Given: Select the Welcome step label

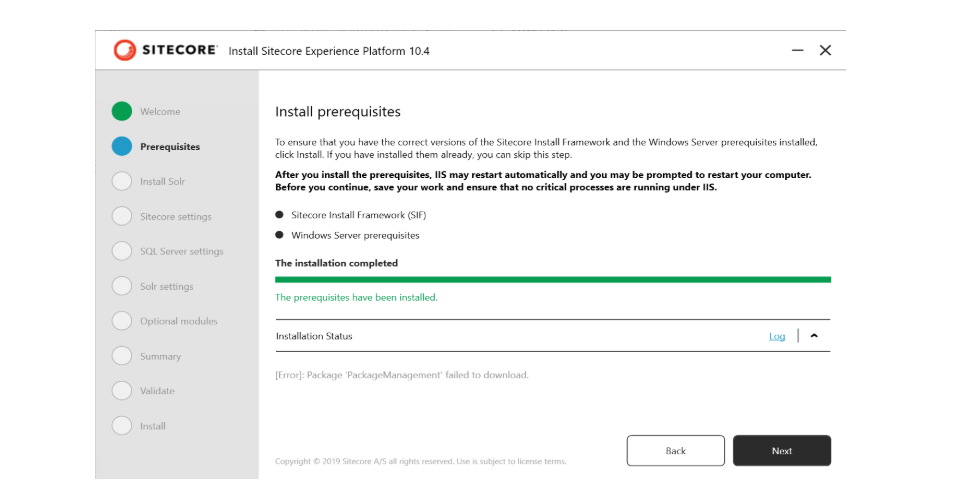Looking at the screenshot, I should point(160,111).
